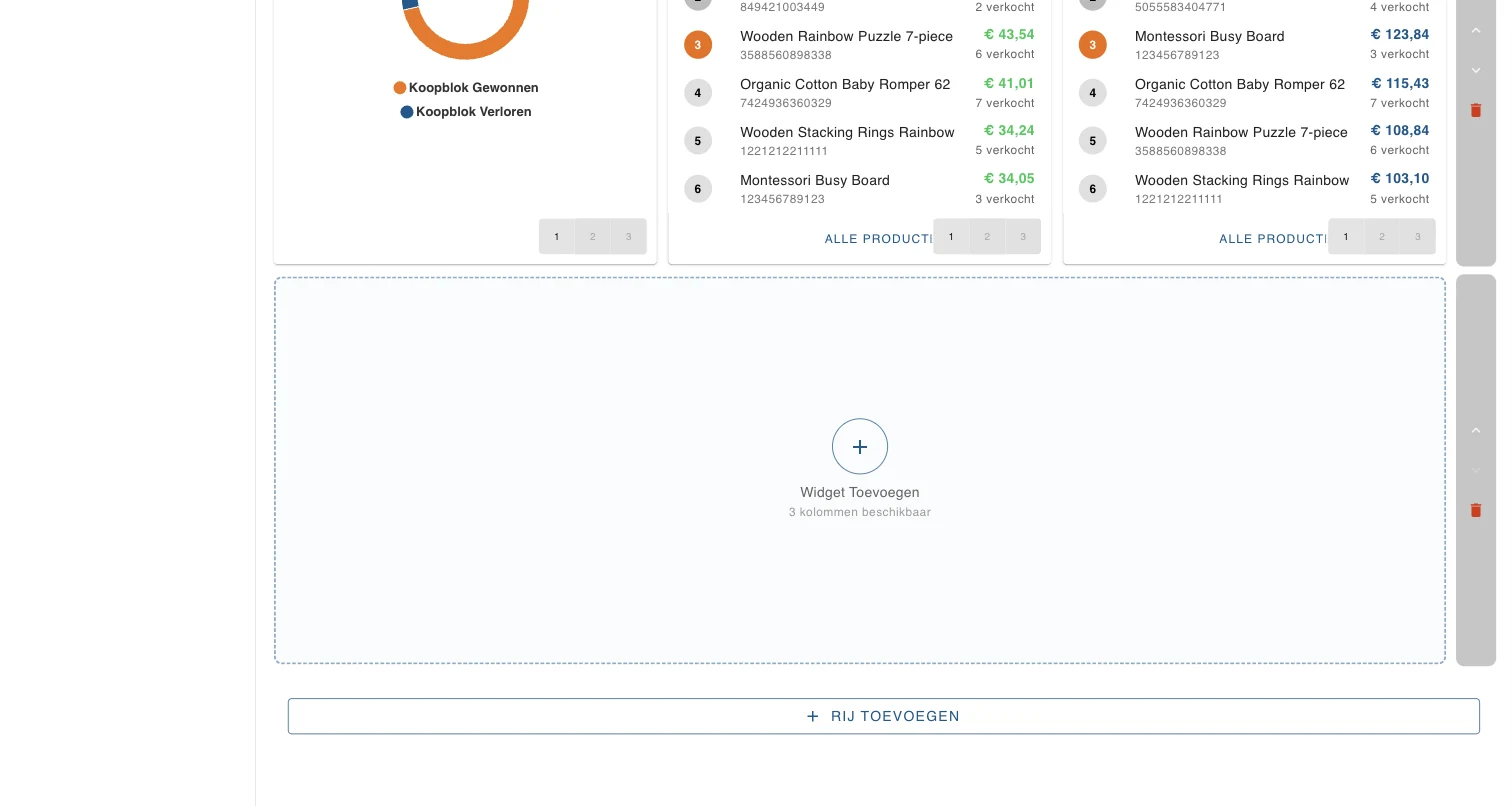
Task: Move the empty Widget Toevoegen row up
Action: [1476, 431]
